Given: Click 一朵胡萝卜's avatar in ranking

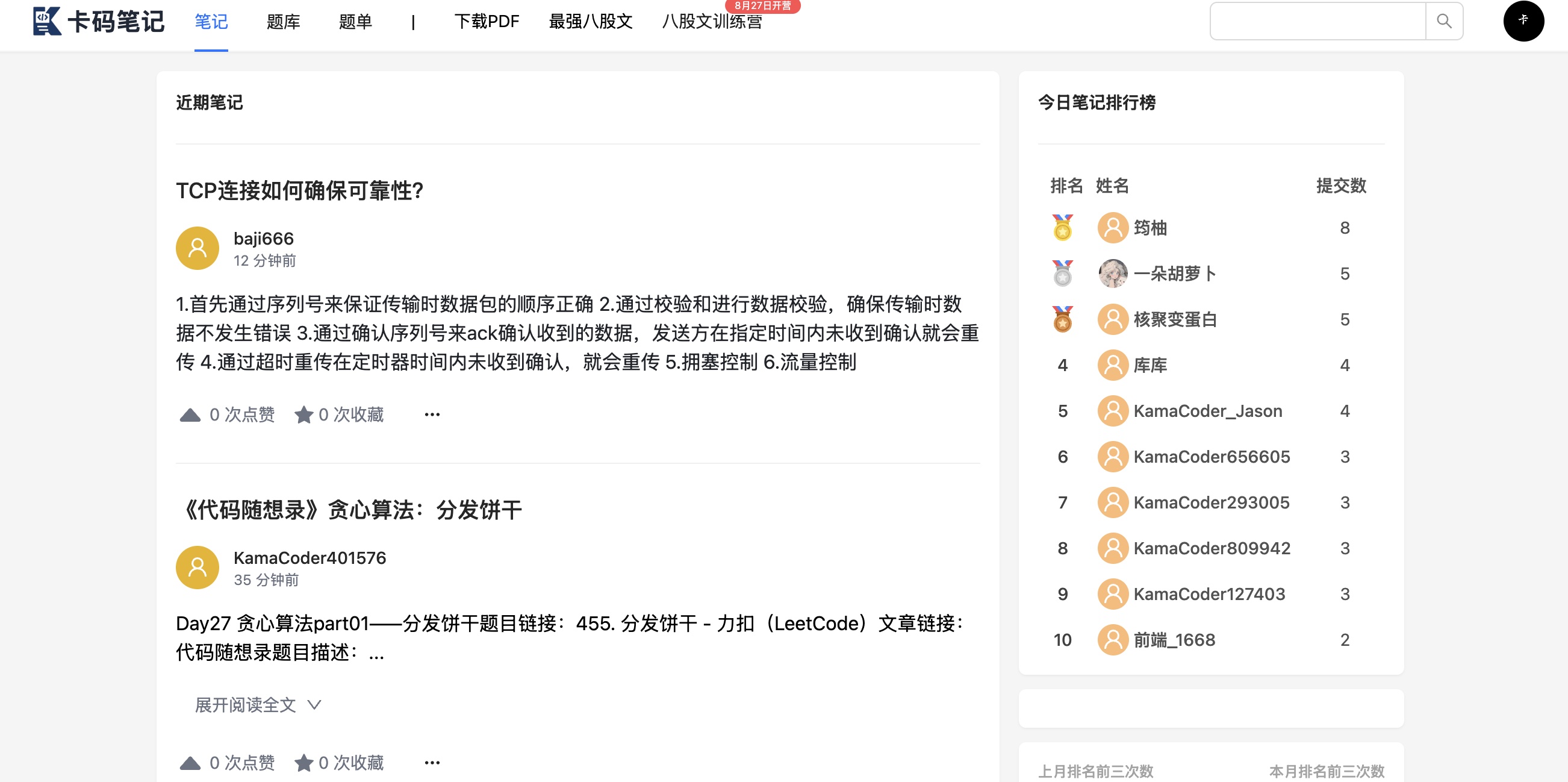Looking at the screenshot, I should (x=1113, y=274).
